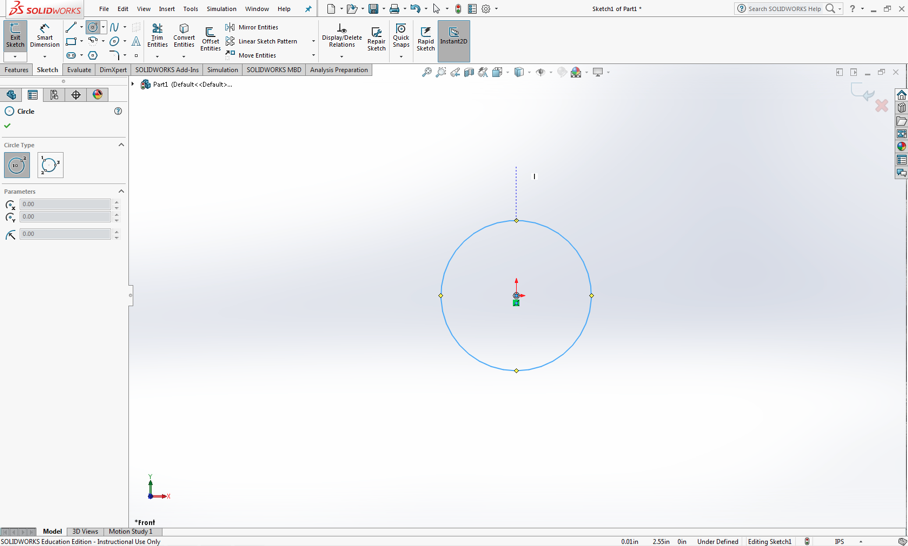This screenshot has width=908, height=546.
Task: Click Zoom to Area icon
Action: coord(441,72)
